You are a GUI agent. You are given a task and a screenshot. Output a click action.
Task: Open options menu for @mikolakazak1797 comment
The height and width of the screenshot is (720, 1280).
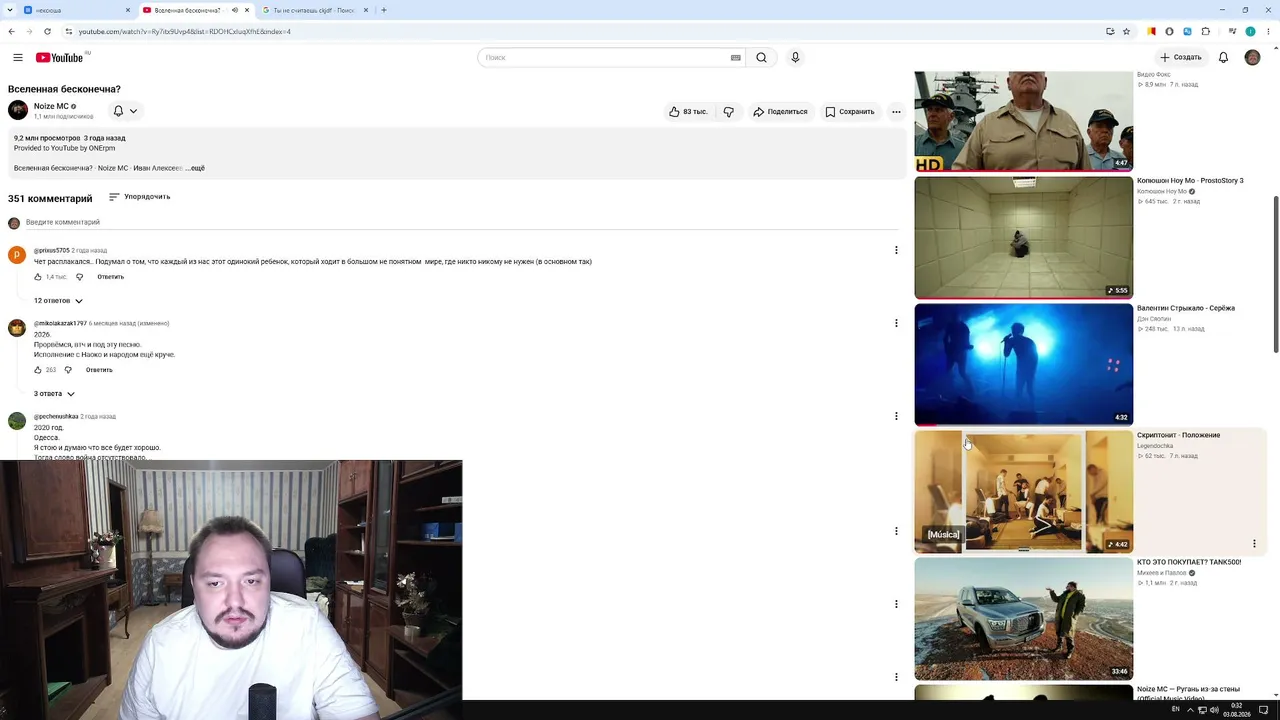tap(896, 323)
